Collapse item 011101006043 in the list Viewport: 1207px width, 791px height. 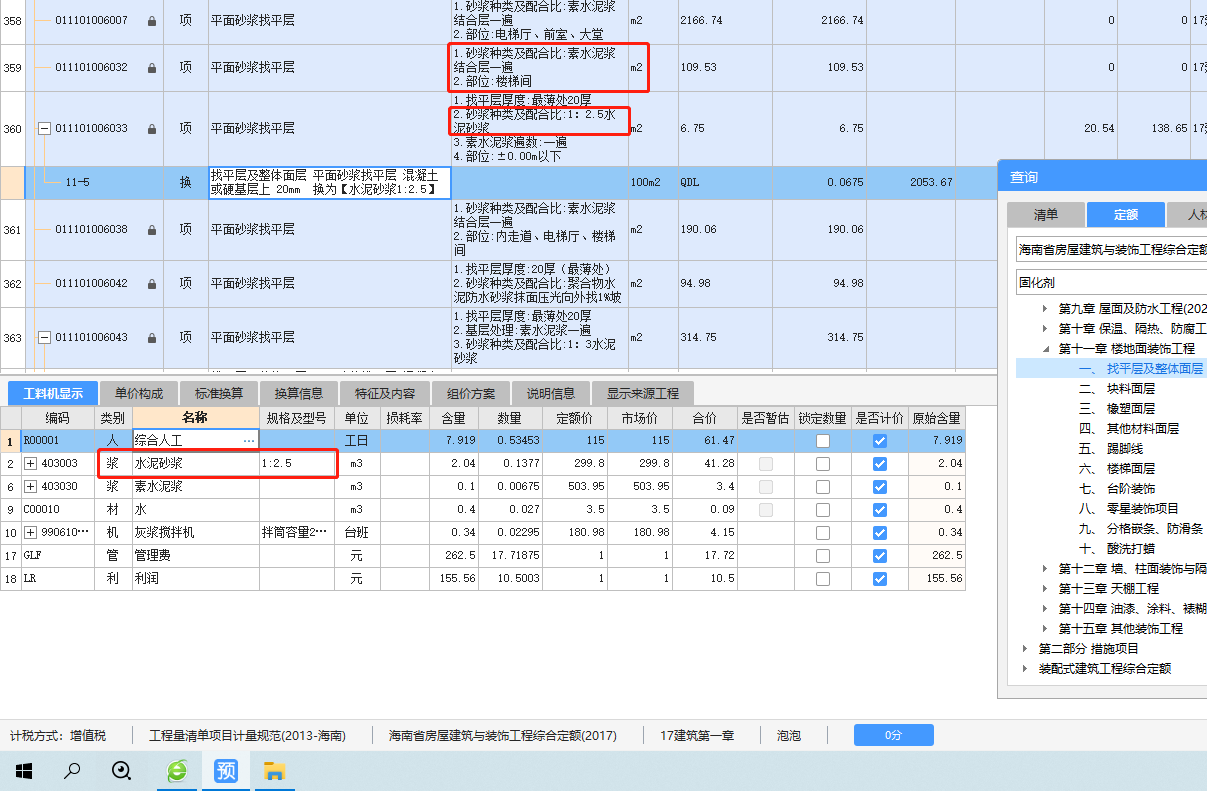[44, 338]
